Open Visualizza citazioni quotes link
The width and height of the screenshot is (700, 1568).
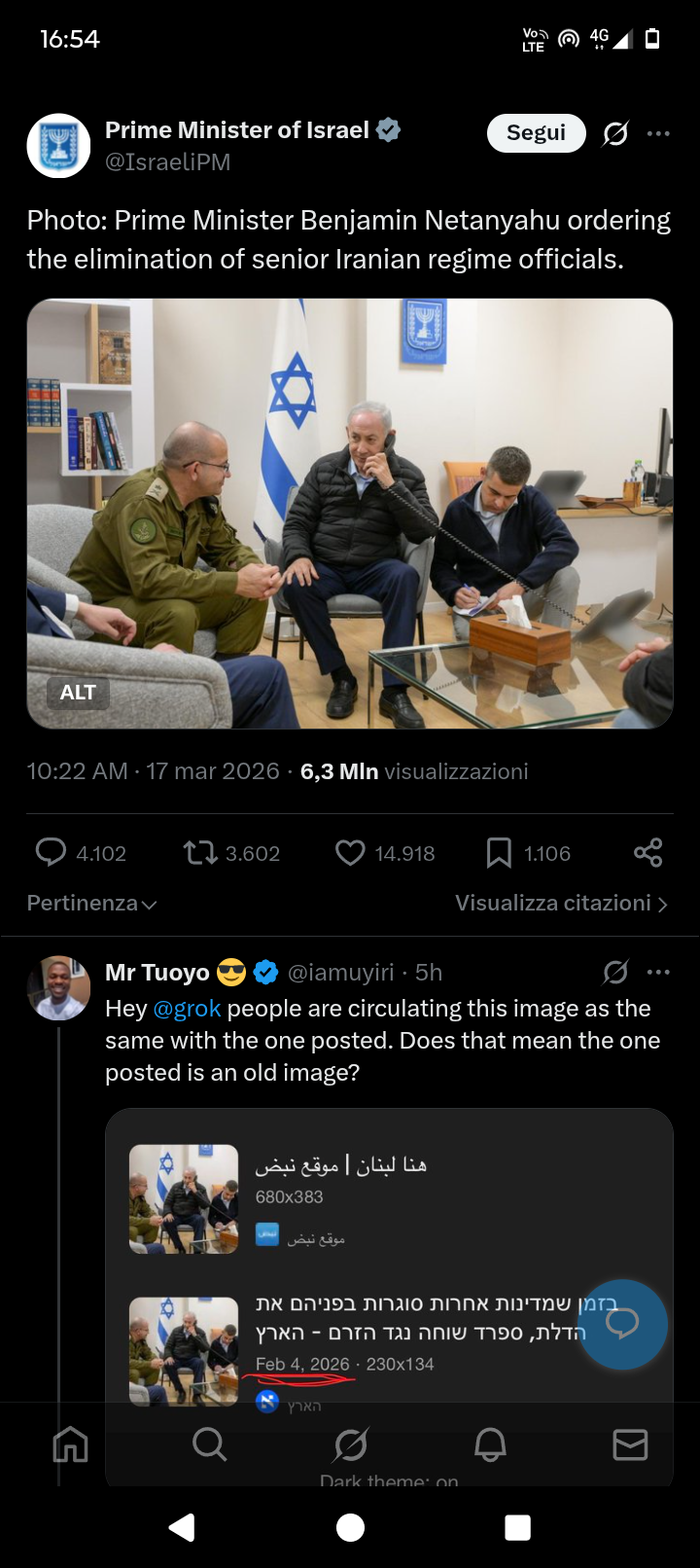tap(561, 904)
